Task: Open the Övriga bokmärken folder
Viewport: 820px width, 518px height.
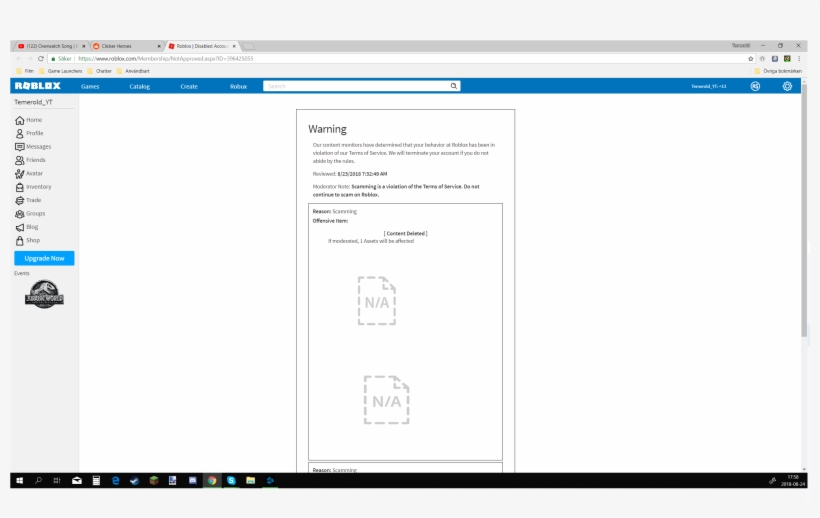Action: [x=778, y=71]
